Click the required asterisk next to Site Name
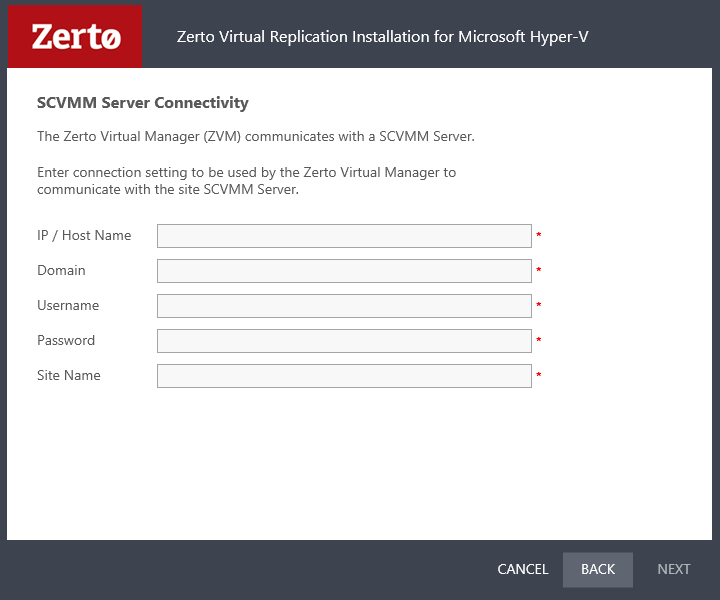 click(539, 375)
